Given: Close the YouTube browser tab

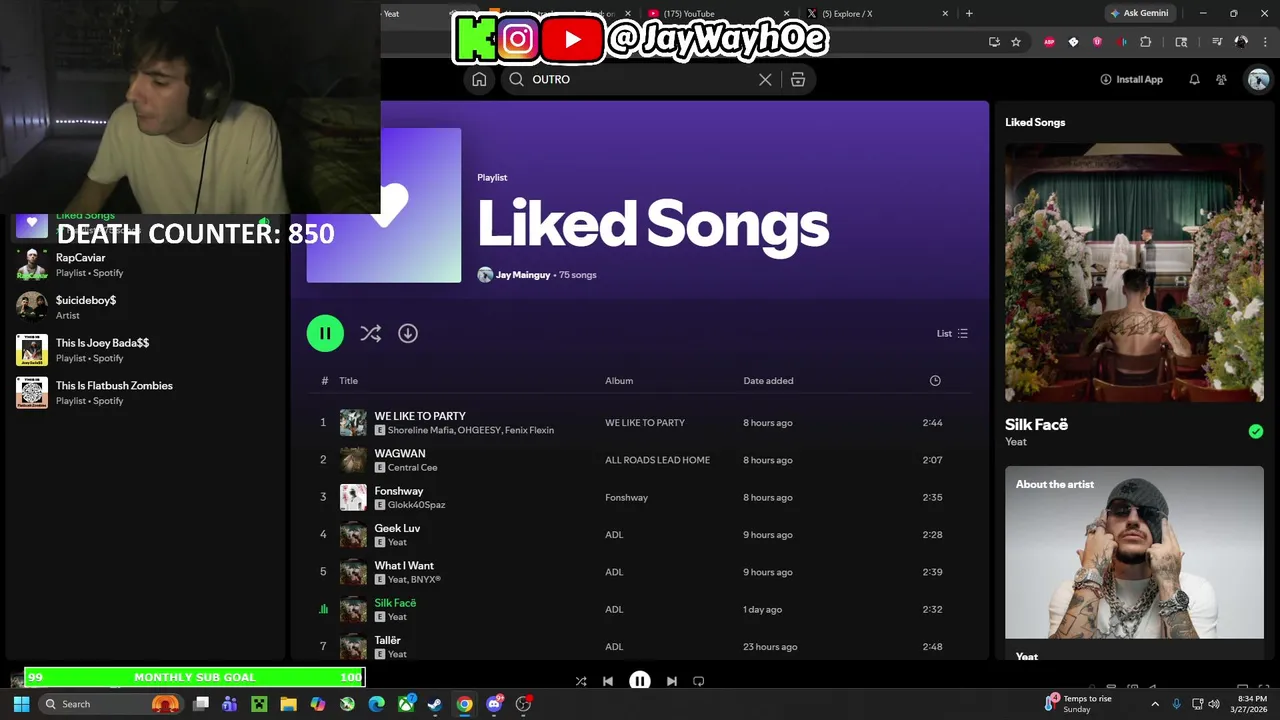Looking at the screenshot, I should point(786,13).
